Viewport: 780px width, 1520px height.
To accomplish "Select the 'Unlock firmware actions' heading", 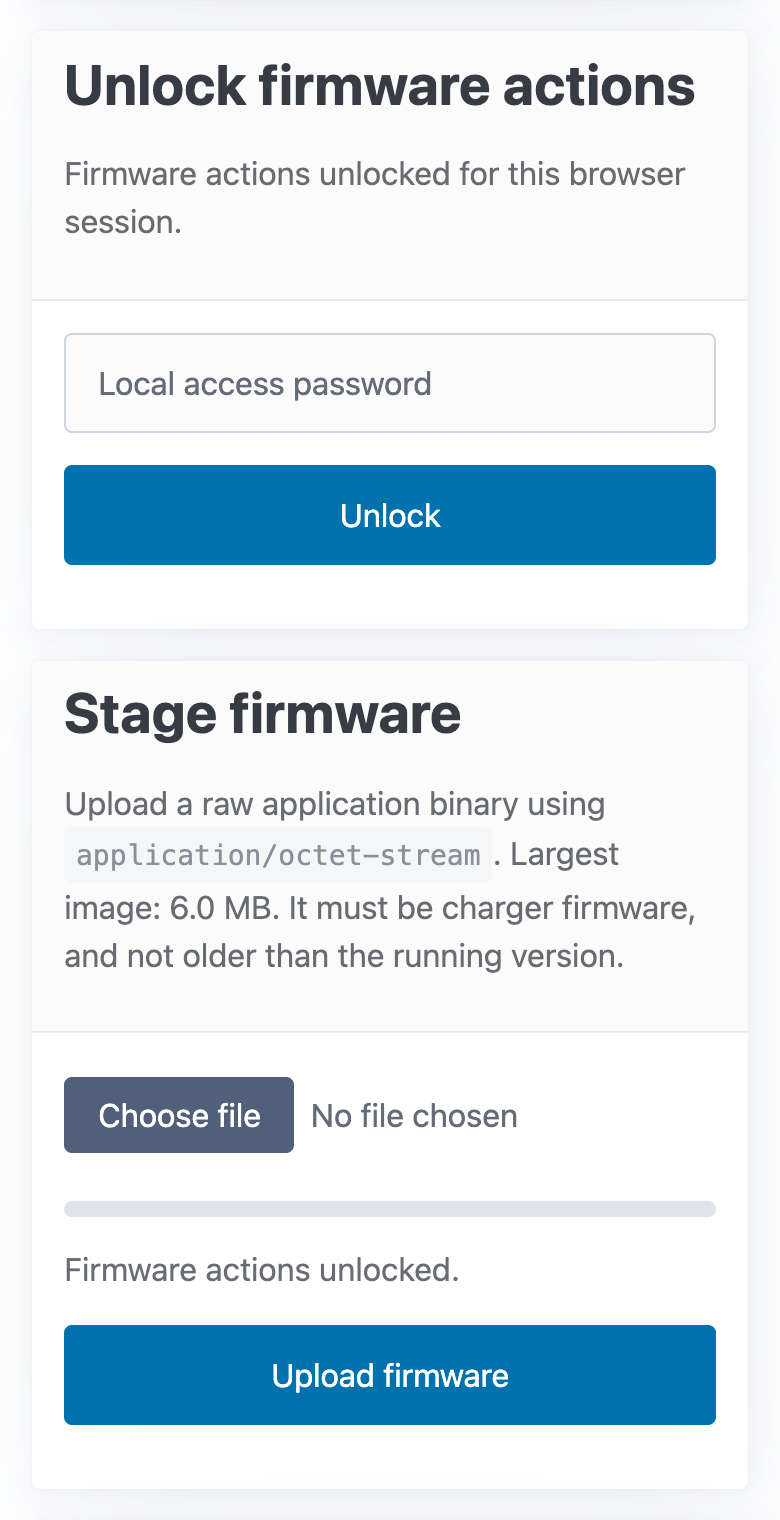I will (380, 87).
